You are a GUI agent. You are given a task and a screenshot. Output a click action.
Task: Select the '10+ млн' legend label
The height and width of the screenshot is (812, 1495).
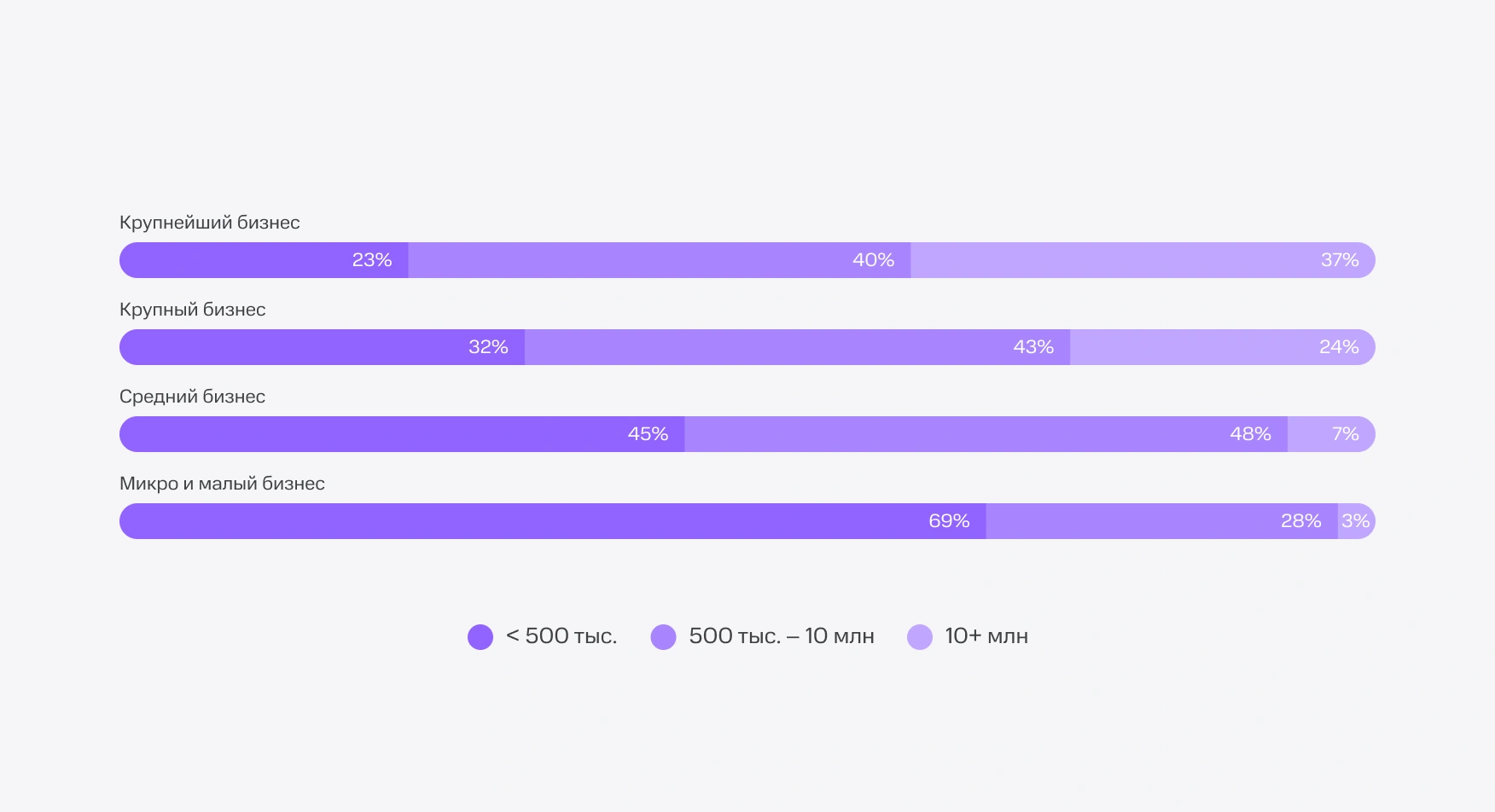[x=986, y=636]
